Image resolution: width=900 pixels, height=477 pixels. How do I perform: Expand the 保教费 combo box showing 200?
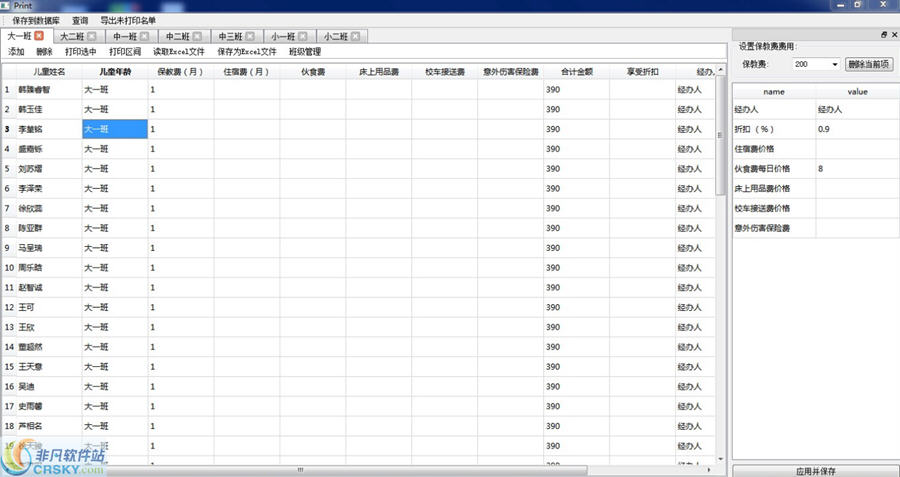pyautogui.click(x=835, y=64)
